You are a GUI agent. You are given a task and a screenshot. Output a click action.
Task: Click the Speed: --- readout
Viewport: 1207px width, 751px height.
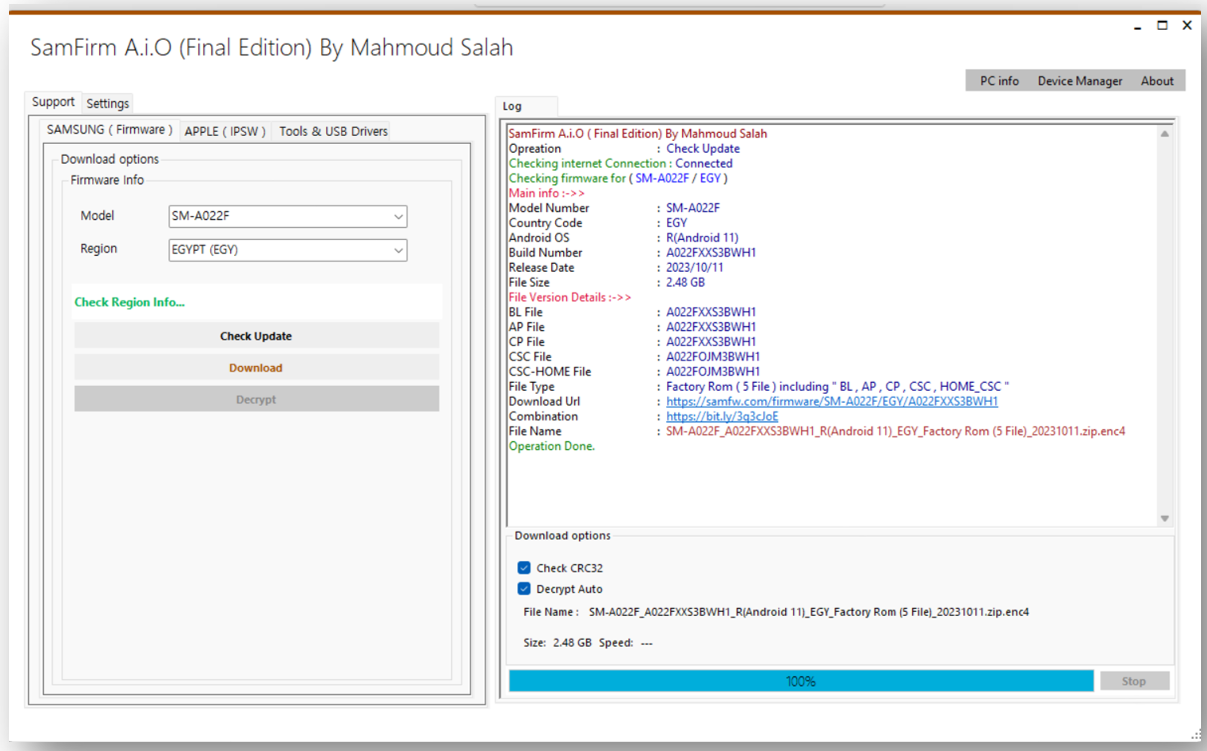[626, 643]
